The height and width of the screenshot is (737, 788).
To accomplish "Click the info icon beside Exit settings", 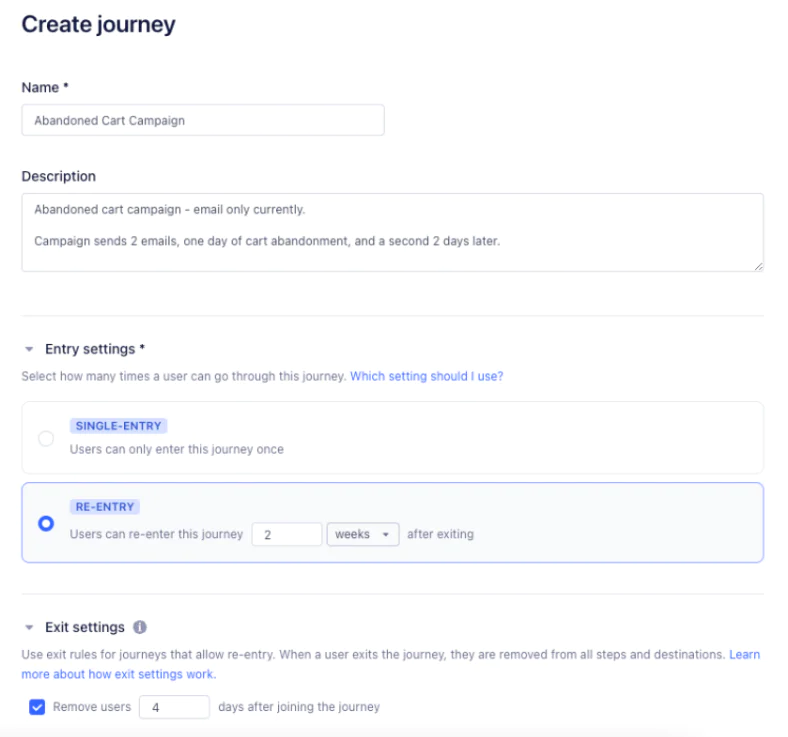I will [x=140, y=628].
